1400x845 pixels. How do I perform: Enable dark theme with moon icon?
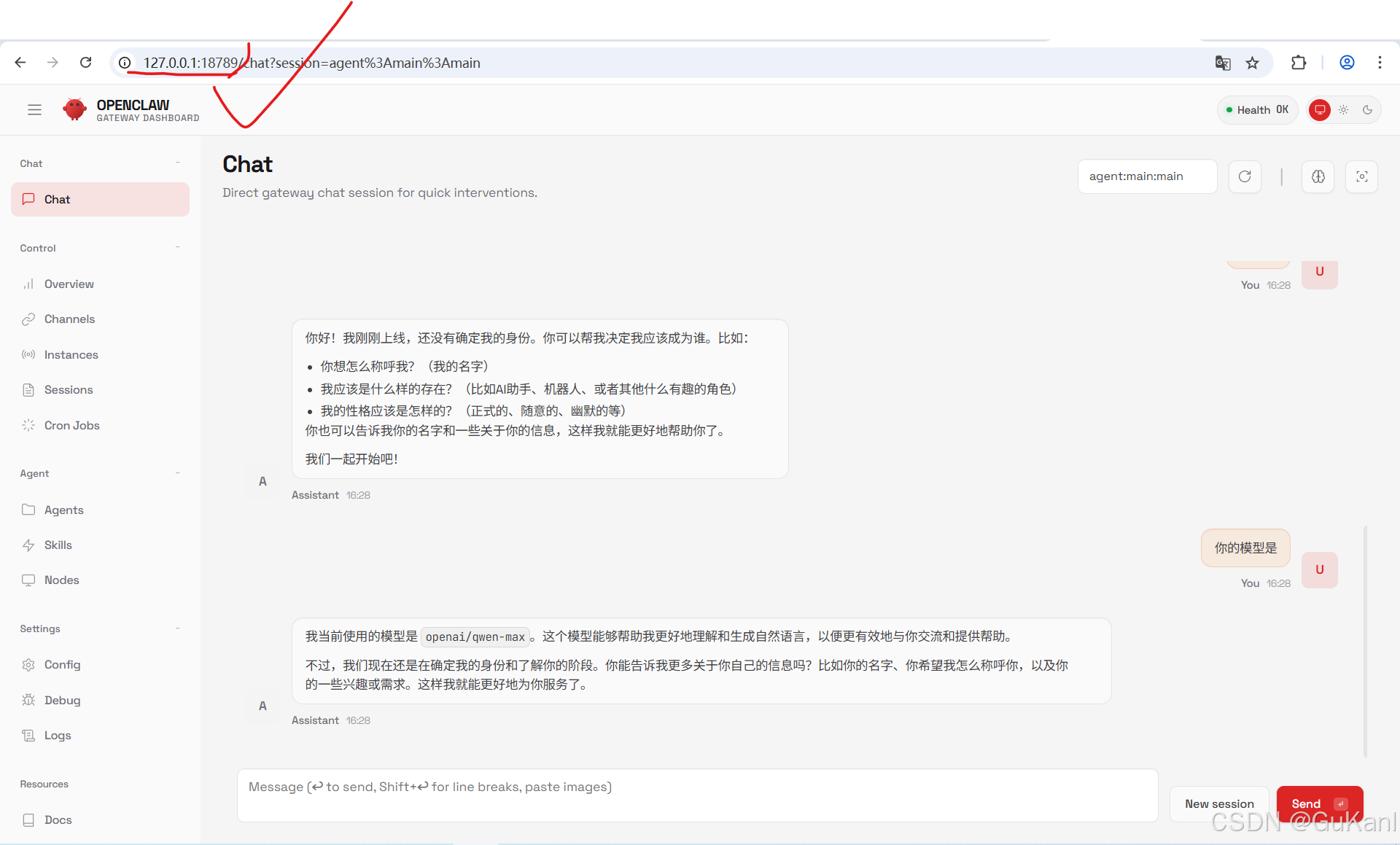(x=1367, y=110)
